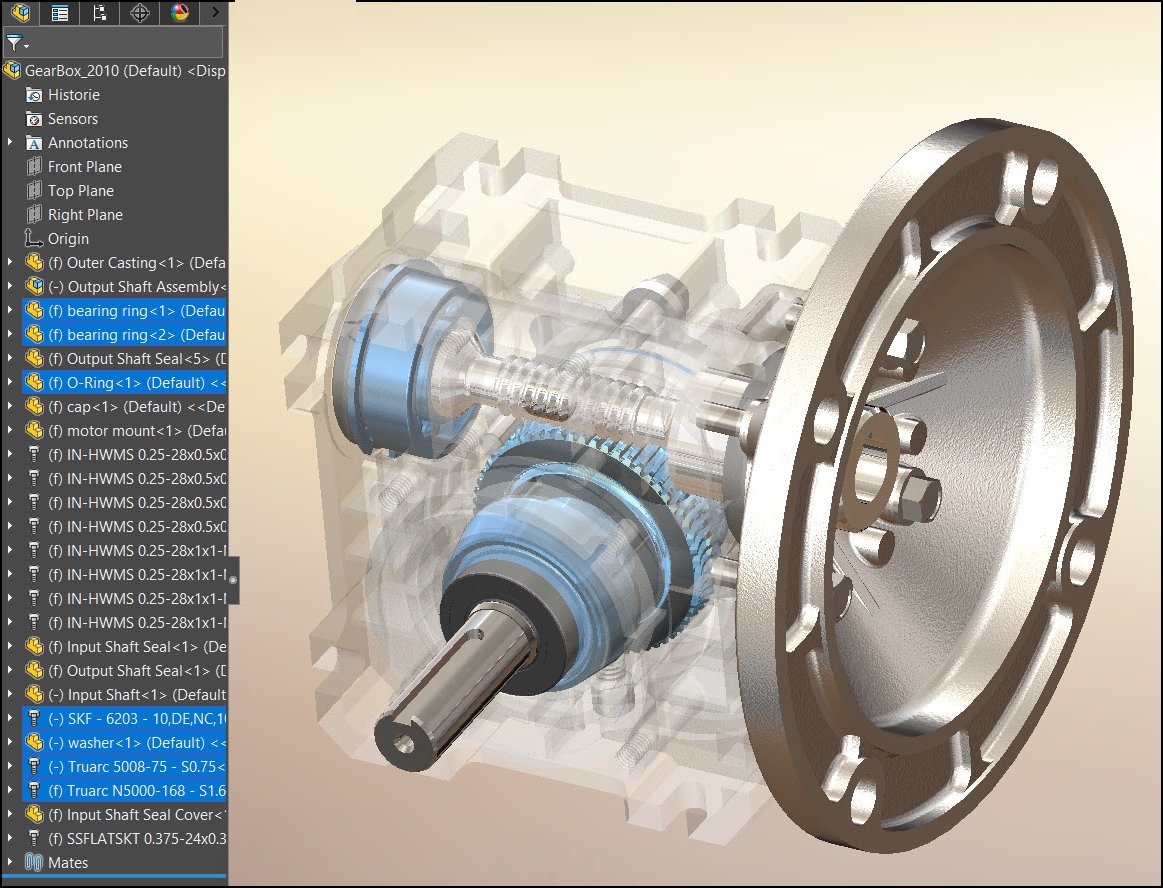Viewport: 1163px width, 888px height.
Task: Open the FeatureManager design tree tab
Action: click(x=20, y=12)
